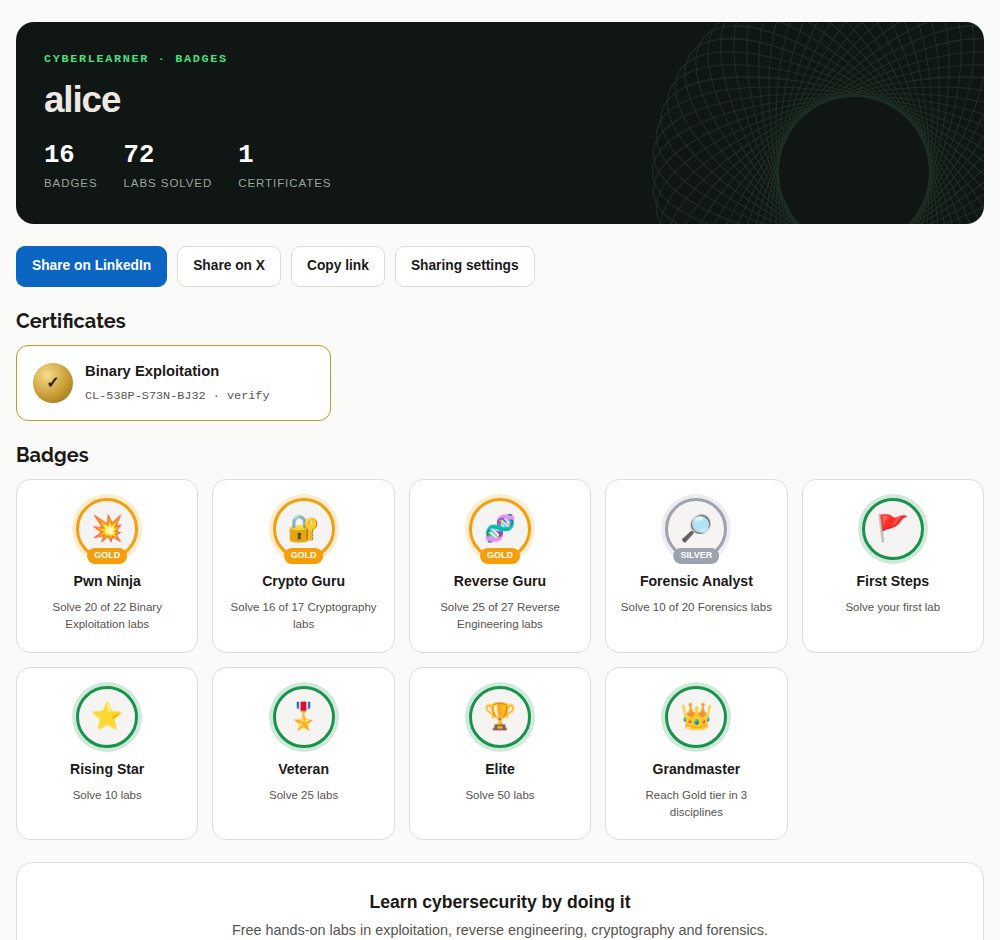Click the Rising Star badge title
Viewport: 1000px width, 940px height.
[107, 769]
